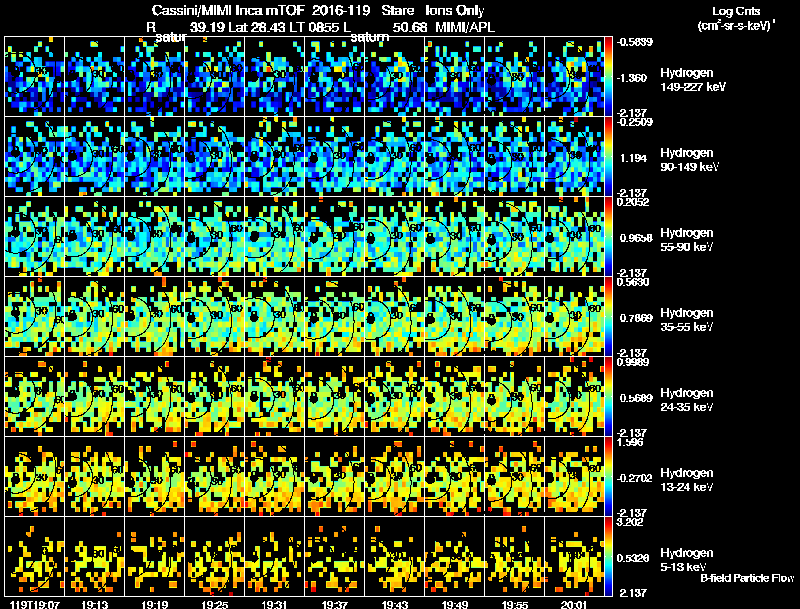The height and width of the screenshot is (609, 800).
Task: Click the 'B-field Particle Flow' label
Action: pyautogui.click(x=747, y=578)
